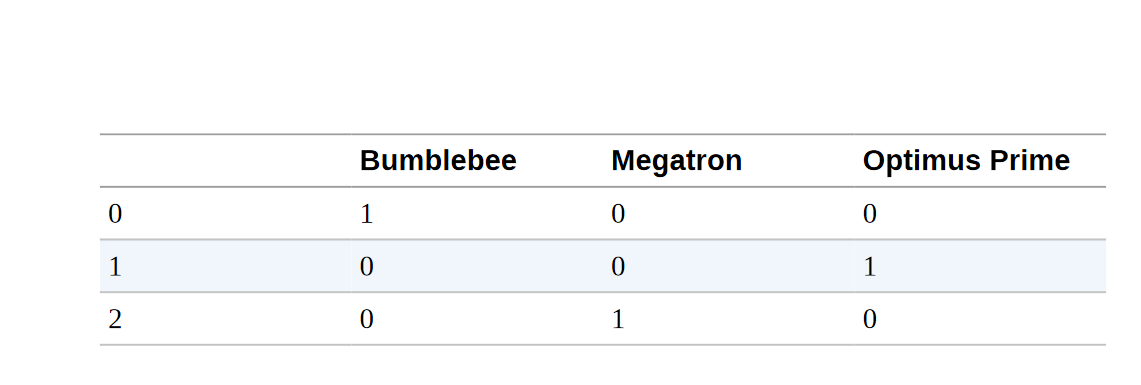1141x385 pixels.
Task: Click Bumblebee value in row 1
Action: pyautogui.click(x=367, y=266)
